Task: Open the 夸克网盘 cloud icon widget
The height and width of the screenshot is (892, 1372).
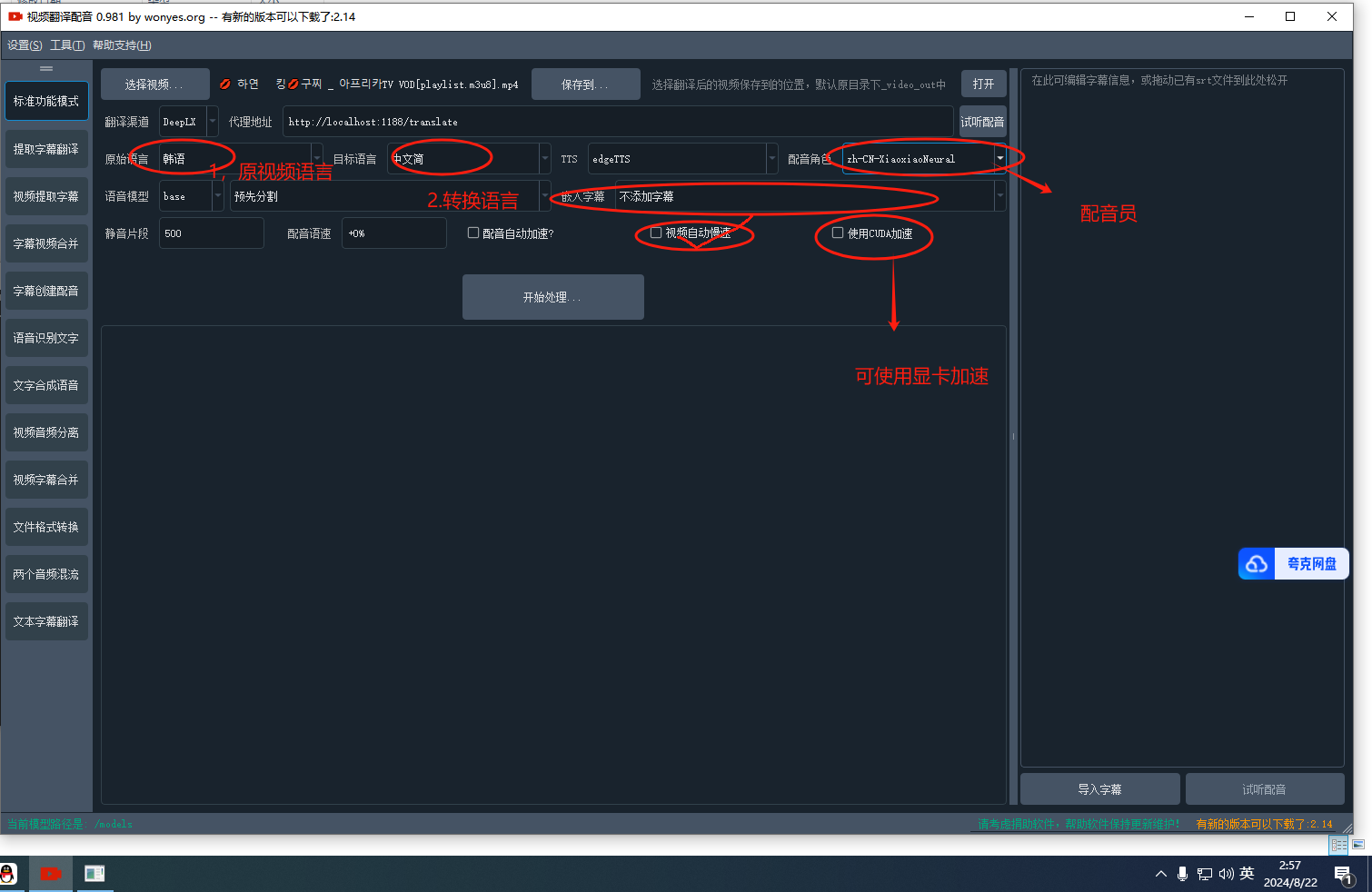Action: click(1257, 564)
